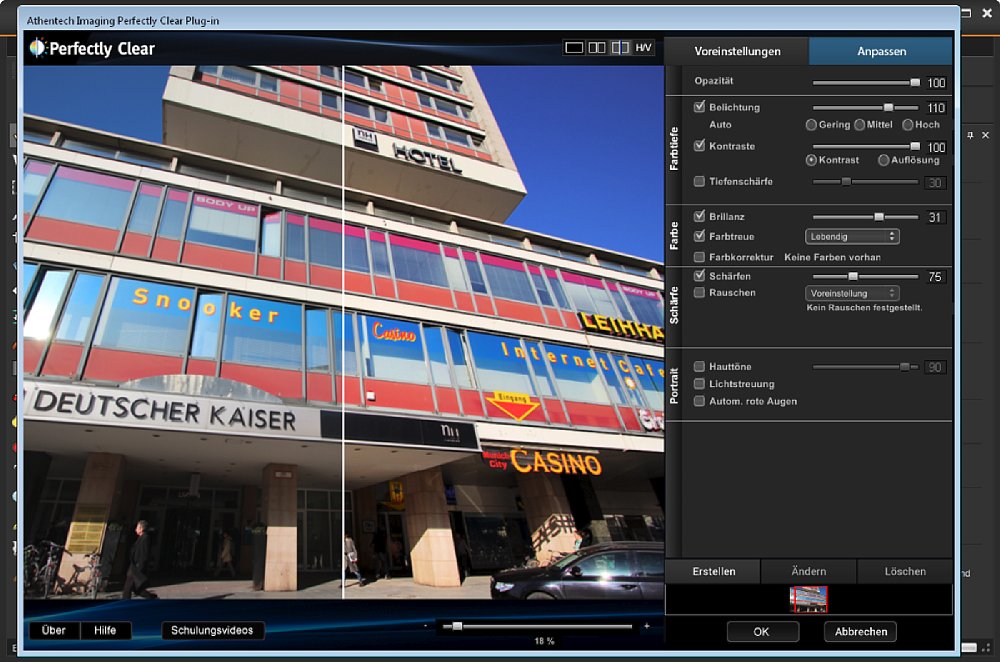Image resolution: width=1000 pixels, height=662 pixels.
Task: Switch to side-by-side comparison view
Action: (x=597, y=48)
